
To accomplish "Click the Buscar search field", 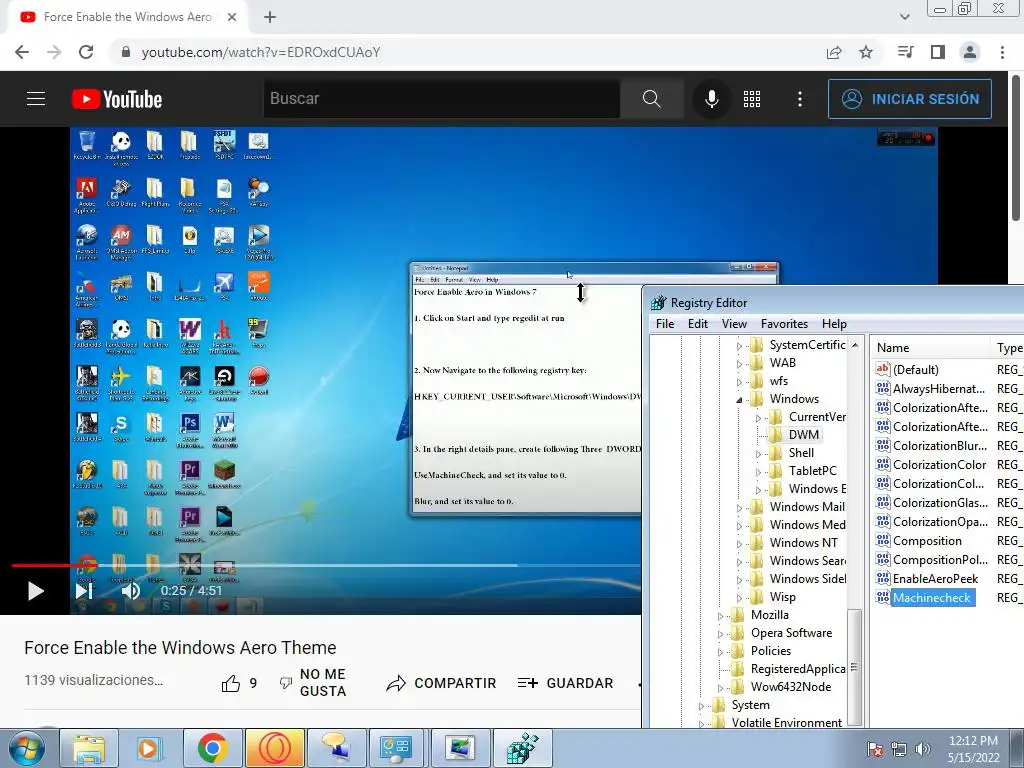I will pyautogui.click(x=441, y=99).
